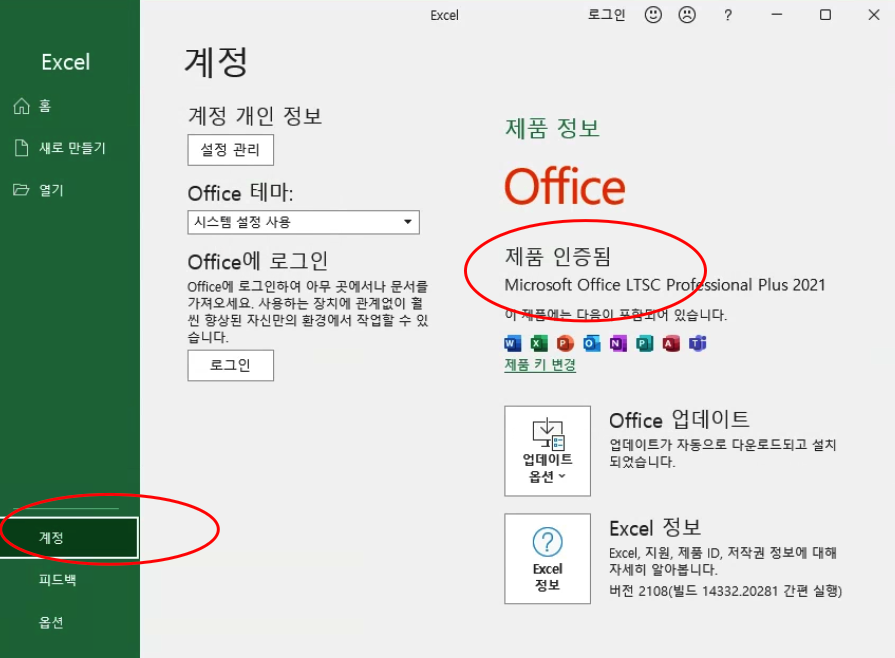Click the Excel app icon in product list
This screenshot has width=895, height=658.
(539, 343)
